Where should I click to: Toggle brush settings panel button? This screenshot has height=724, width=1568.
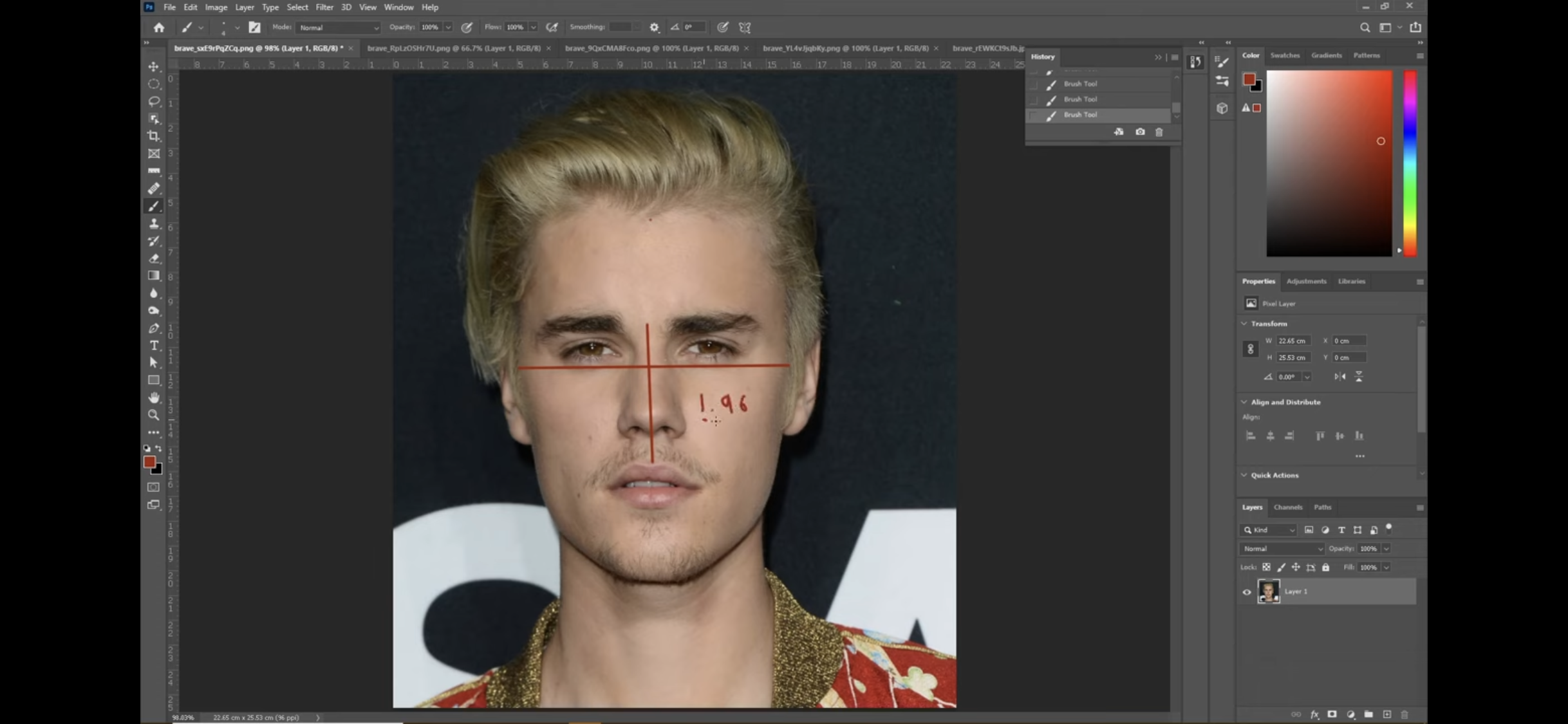click(x=255, y=27)
